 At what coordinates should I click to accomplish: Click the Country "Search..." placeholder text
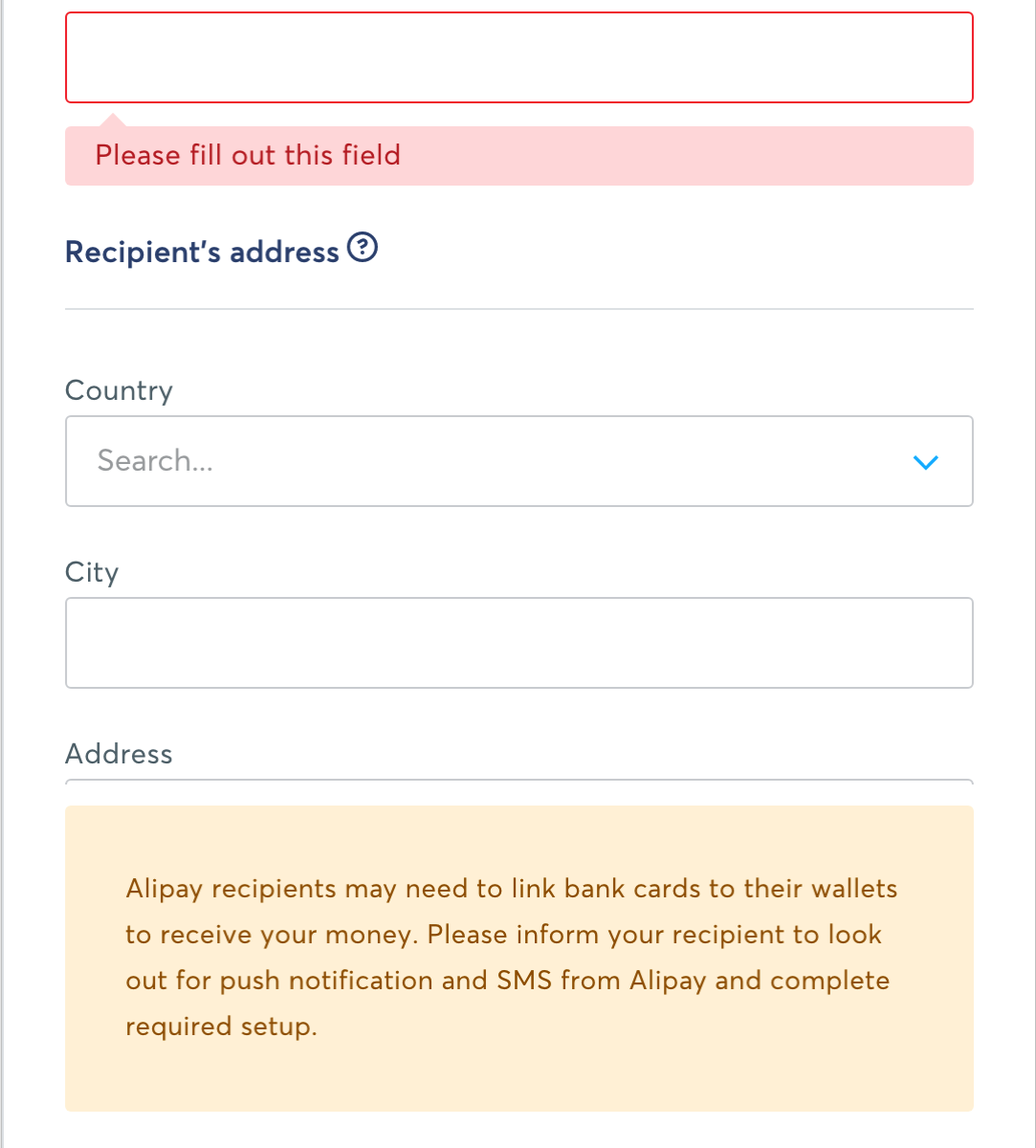(155, 461)
